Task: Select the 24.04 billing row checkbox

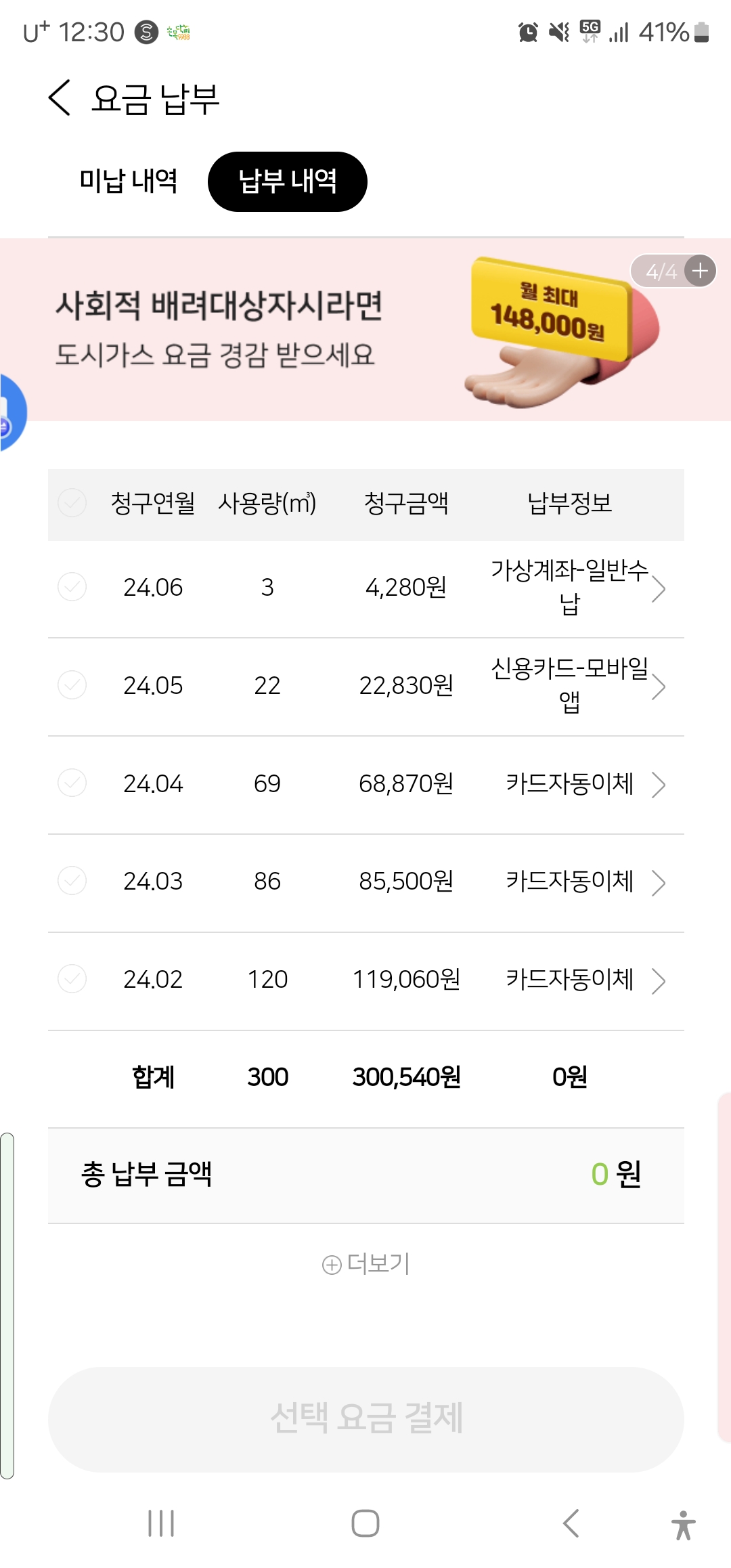Action: click(x=72, y=783)
